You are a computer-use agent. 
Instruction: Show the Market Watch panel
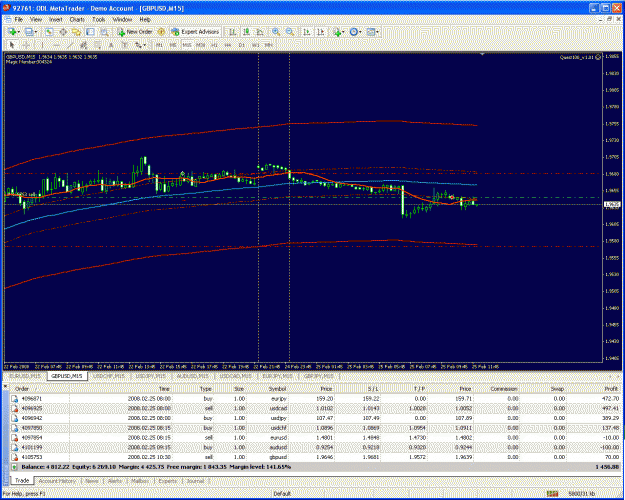[x=49, y=32]
